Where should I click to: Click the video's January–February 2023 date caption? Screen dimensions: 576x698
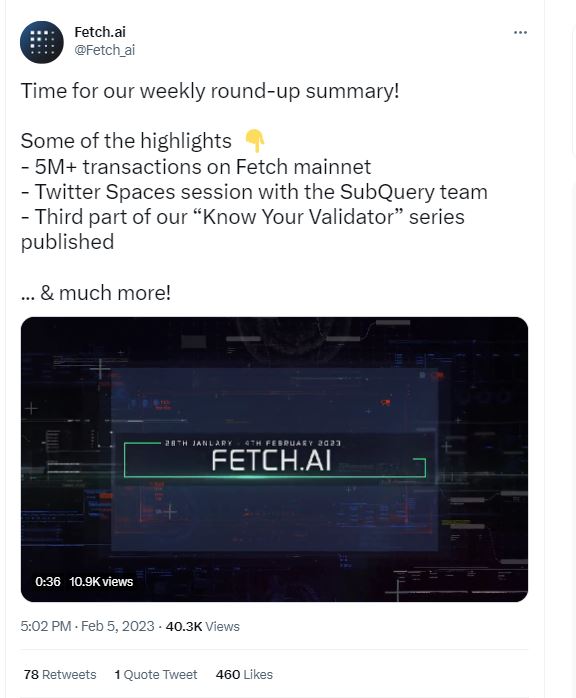coord(252,443)
